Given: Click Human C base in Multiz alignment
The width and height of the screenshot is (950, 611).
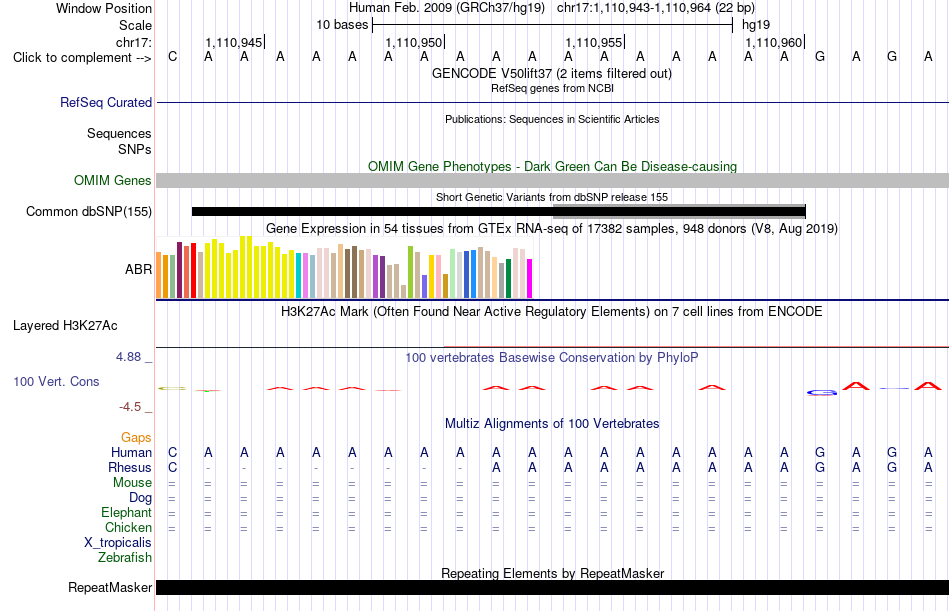Looking at the screenshot, I should [173, 453].
